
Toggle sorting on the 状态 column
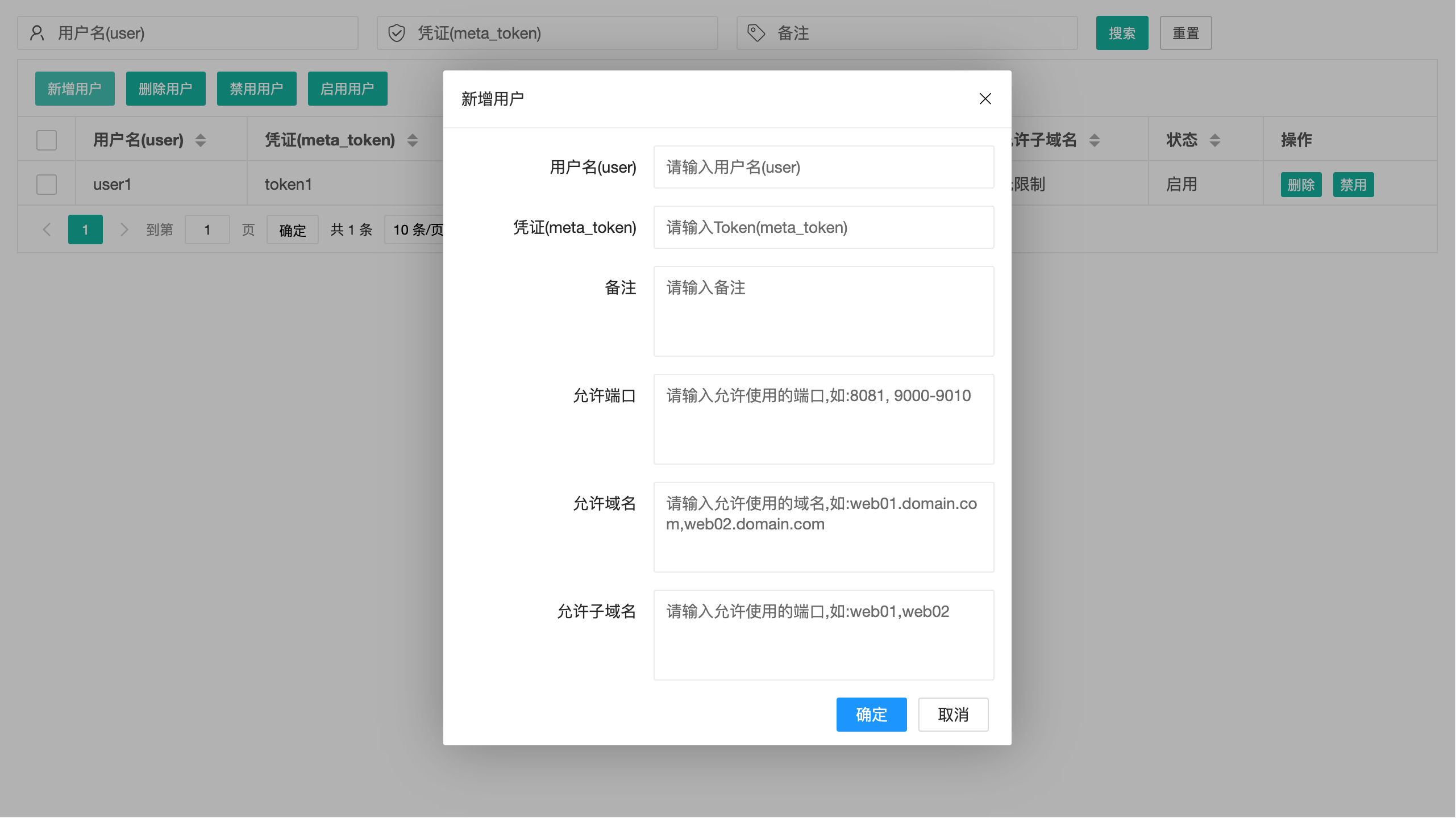(x=1214, y=140)
